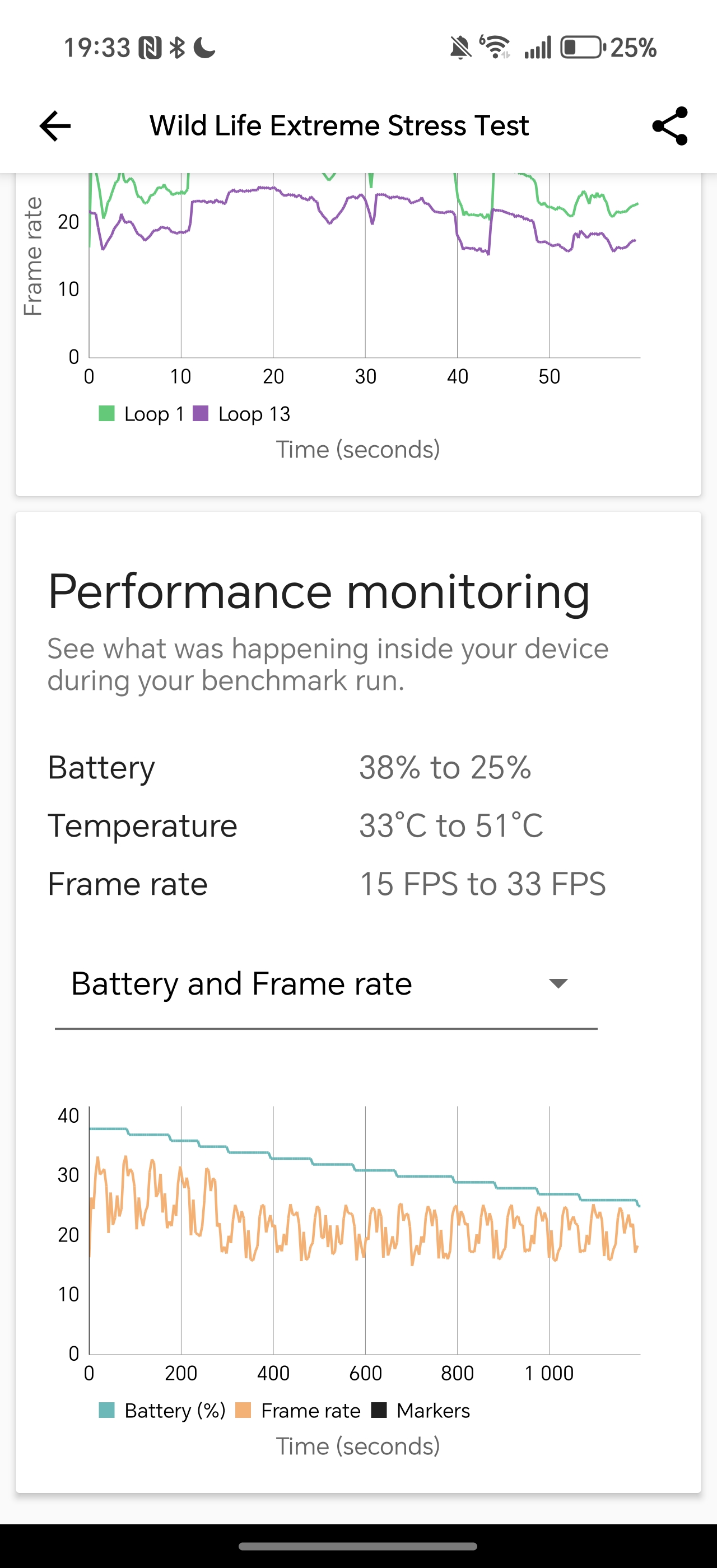Open the Battery and Frame rate dropdown

coord(326,984)
